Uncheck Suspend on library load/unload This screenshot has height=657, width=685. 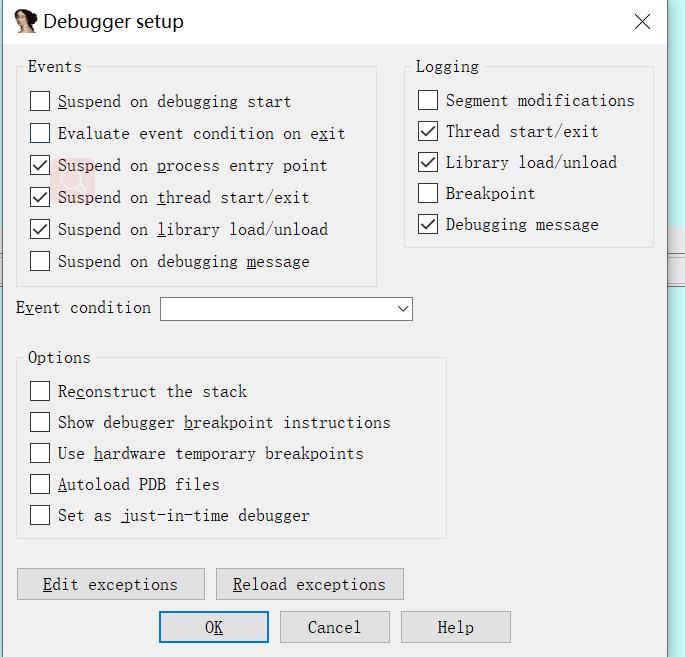click(40, 229)
